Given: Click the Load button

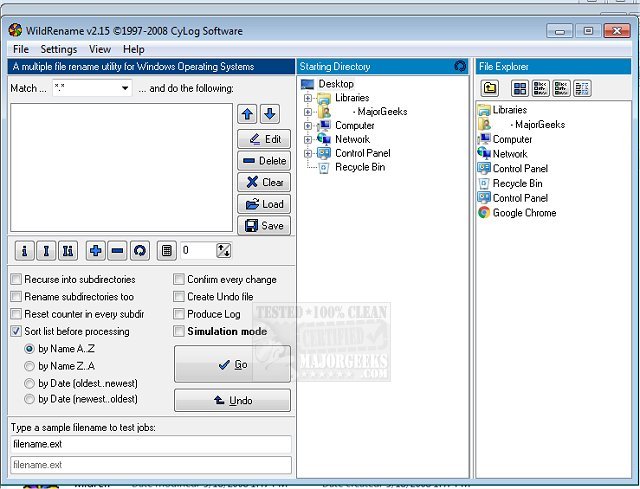Looking at the screenshot, I should pyautogui.click(x=264, y=204).
